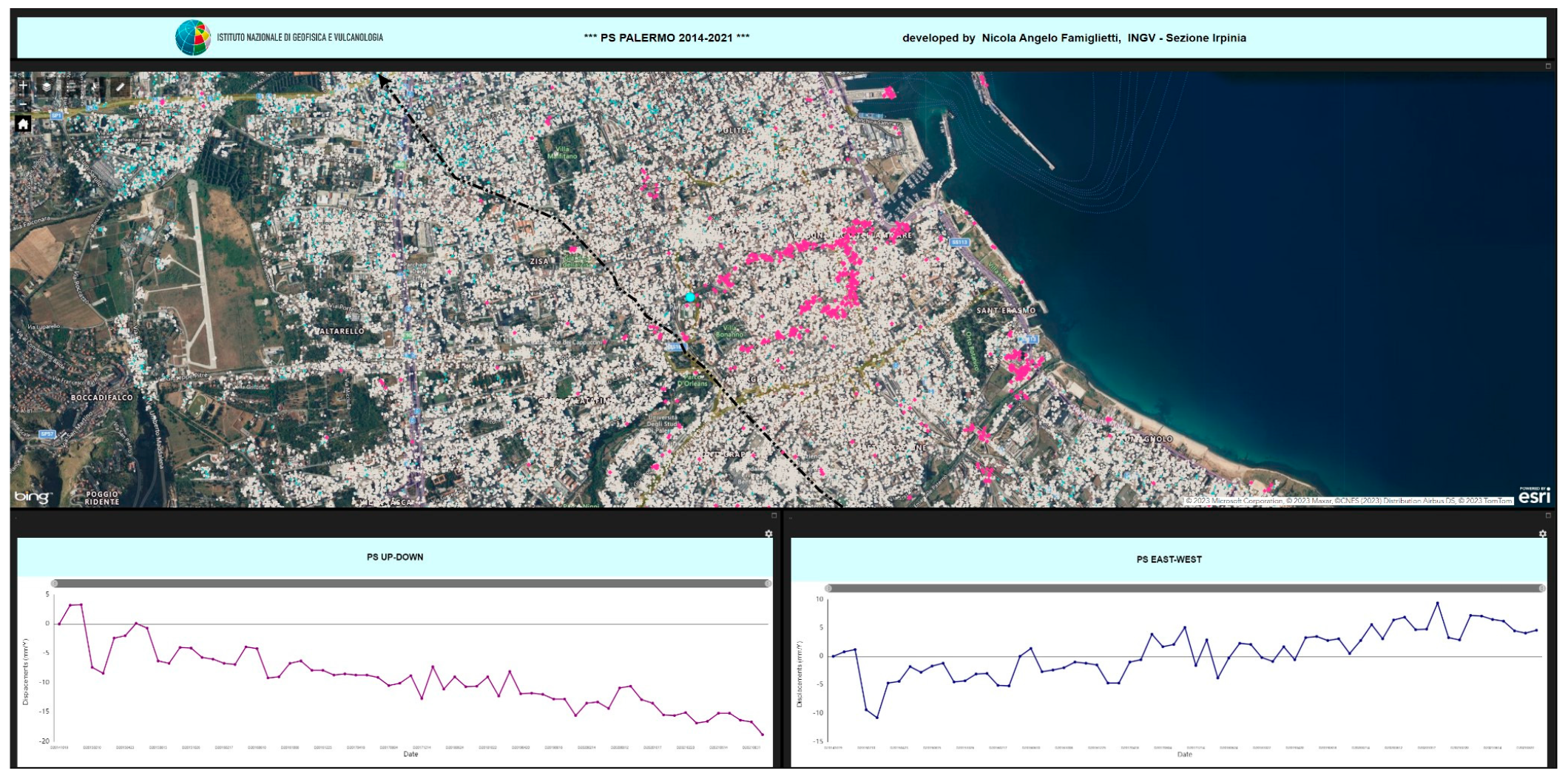1568x779 pixels.
Task: Click the INGV globe logo
Action: tap(192, 38)
